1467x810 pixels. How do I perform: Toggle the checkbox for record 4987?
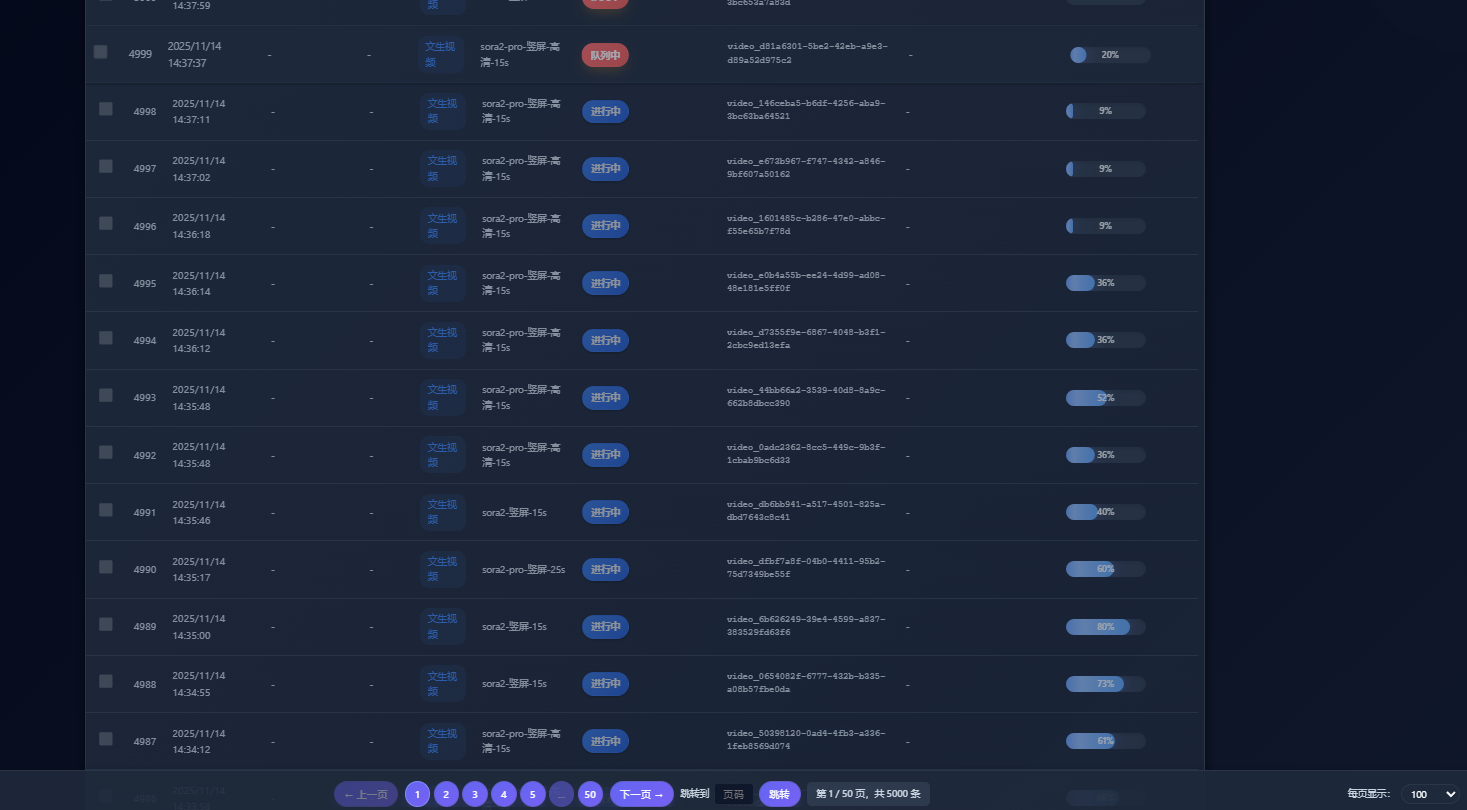[106, 739]
